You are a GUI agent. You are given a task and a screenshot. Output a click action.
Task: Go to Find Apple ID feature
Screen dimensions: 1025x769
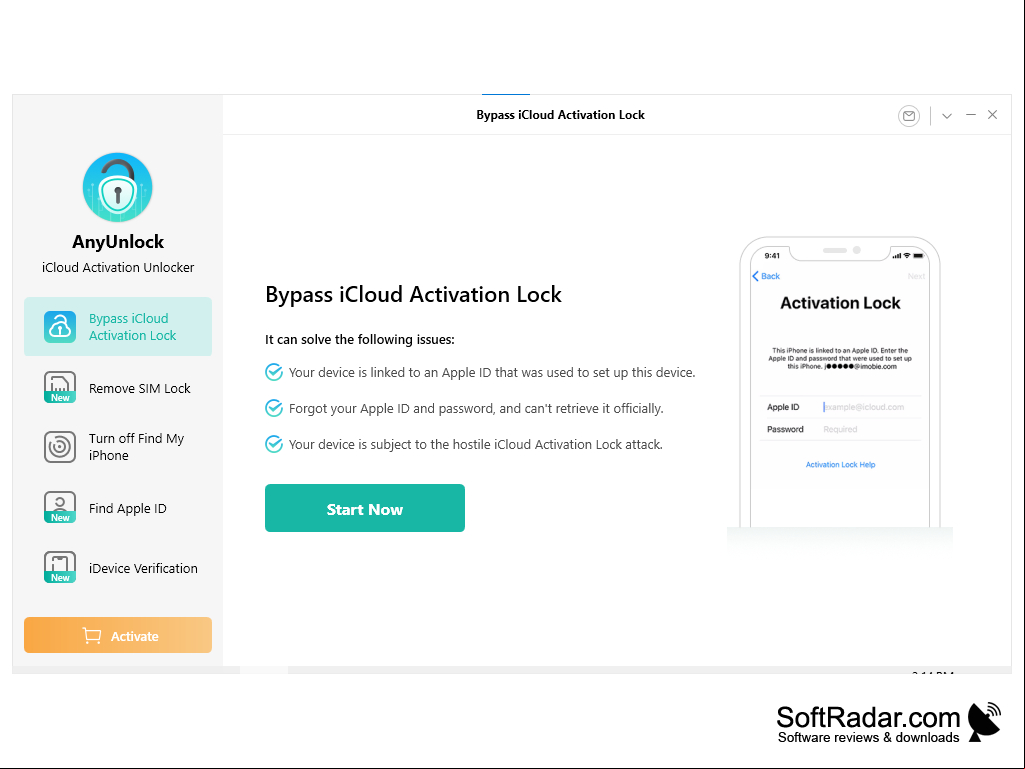(118, 508)
